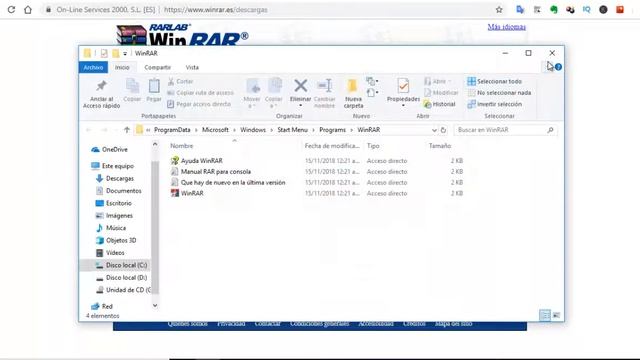Select Este equipo in navigation pane
The height and width of the screenshot is (360, 640).
[x=113, y=166]
